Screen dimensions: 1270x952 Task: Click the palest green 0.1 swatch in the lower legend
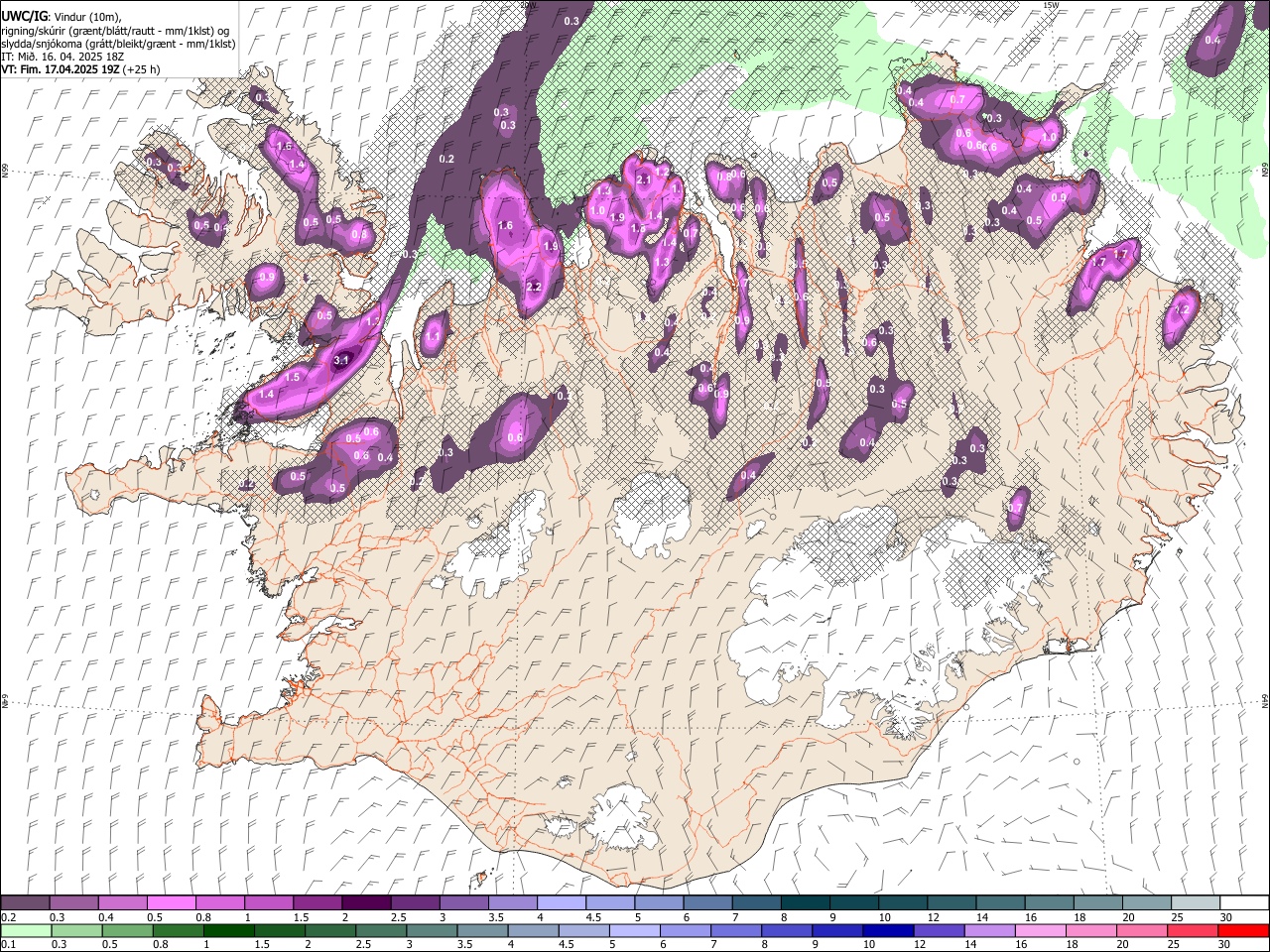(25, 931)
